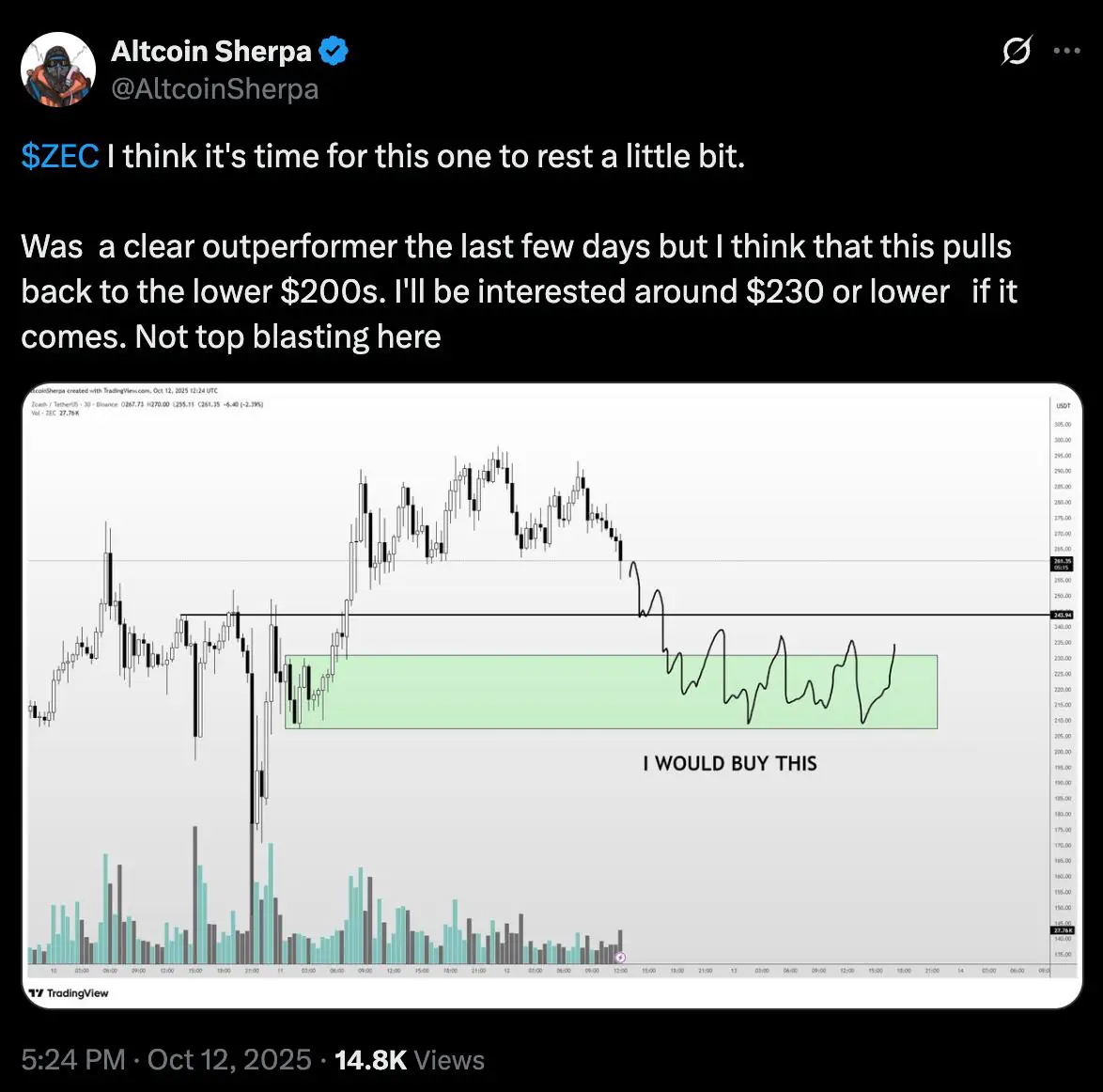Open the Altcoin Sherpa display name

pos(211,53)
